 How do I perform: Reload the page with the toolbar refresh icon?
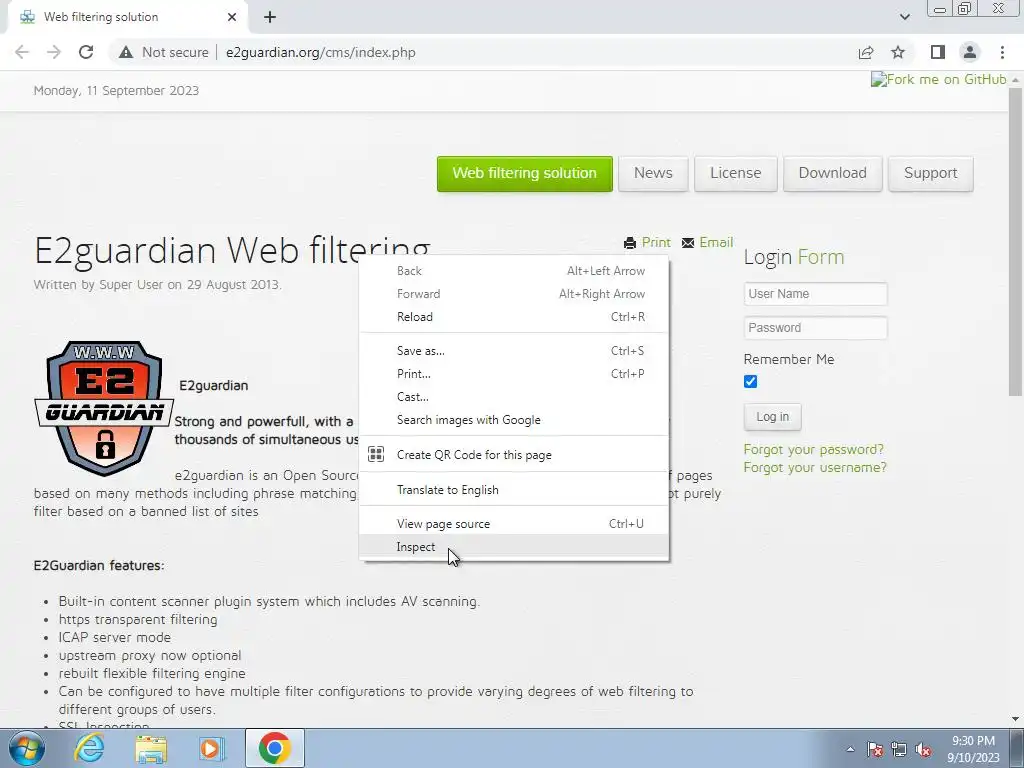pyautogui.click(x=86, y=52)
